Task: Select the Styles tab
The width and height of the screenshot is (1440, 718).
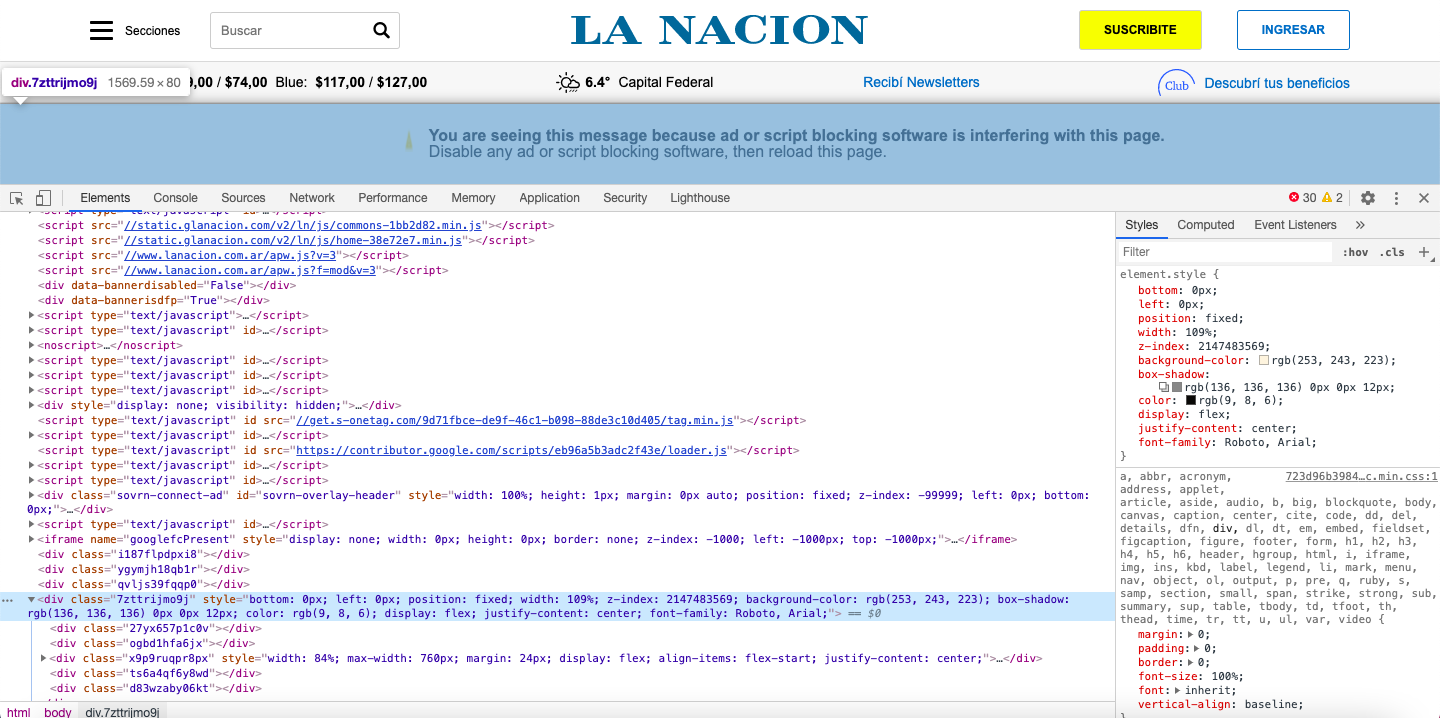Action: click(x=1141, y=225)
